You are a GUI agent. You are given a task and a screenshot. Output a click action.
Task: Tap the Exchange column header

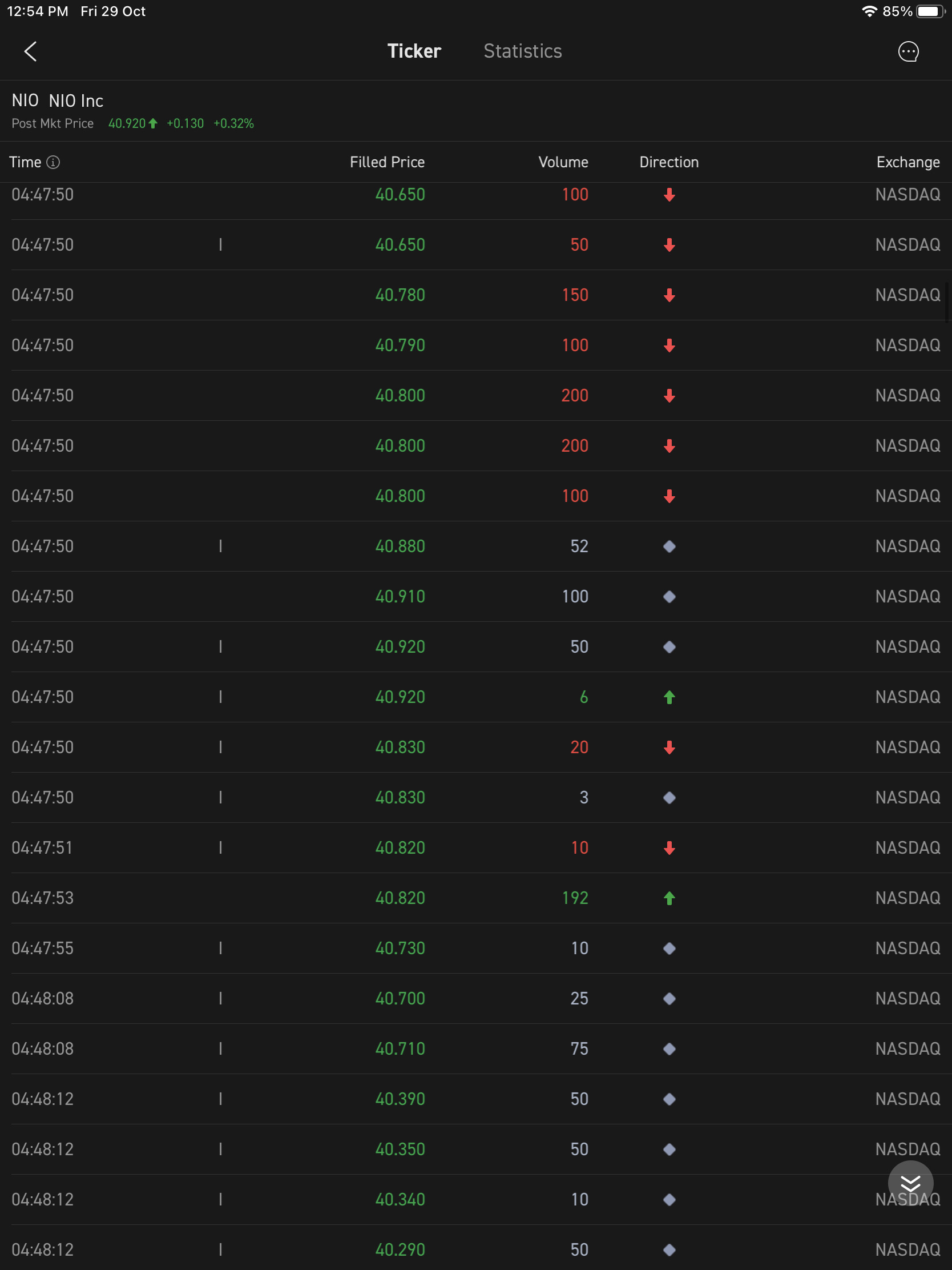coord(908,163)
